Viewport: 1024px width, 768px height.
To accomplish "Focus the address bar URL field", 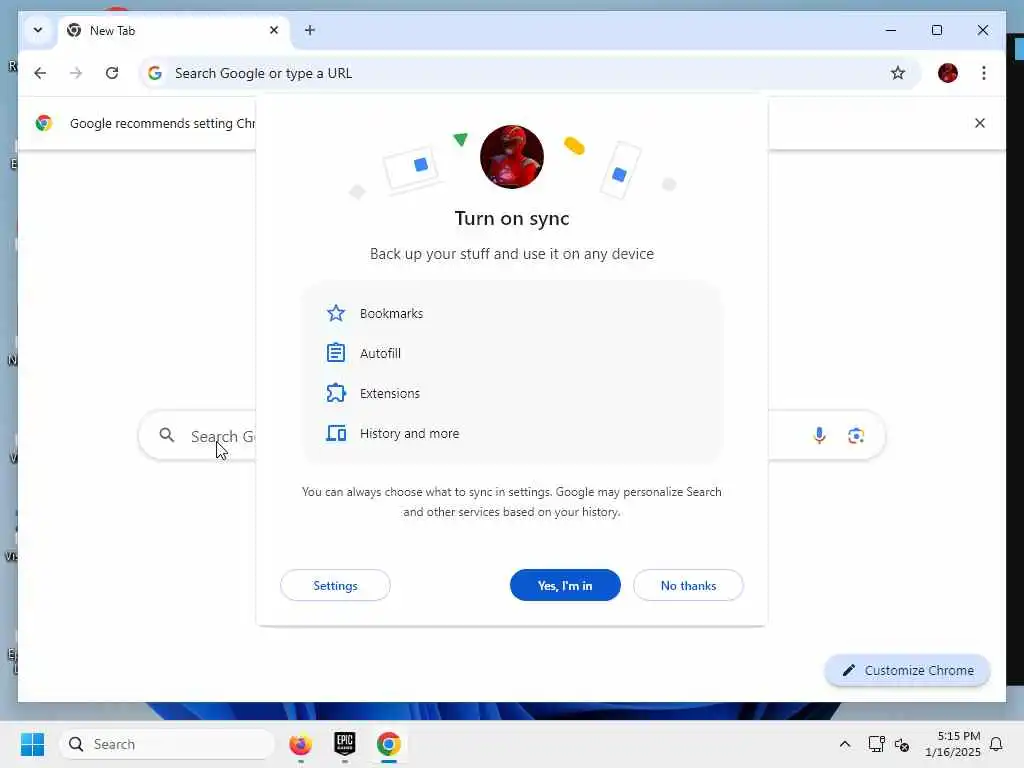I will (529, 73).
